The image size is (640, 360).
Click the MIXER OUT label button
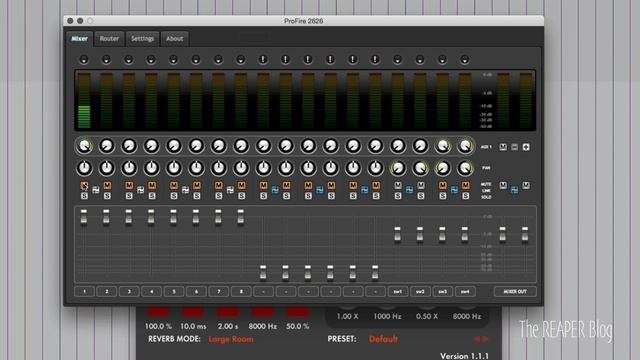(x=515, y=291)
